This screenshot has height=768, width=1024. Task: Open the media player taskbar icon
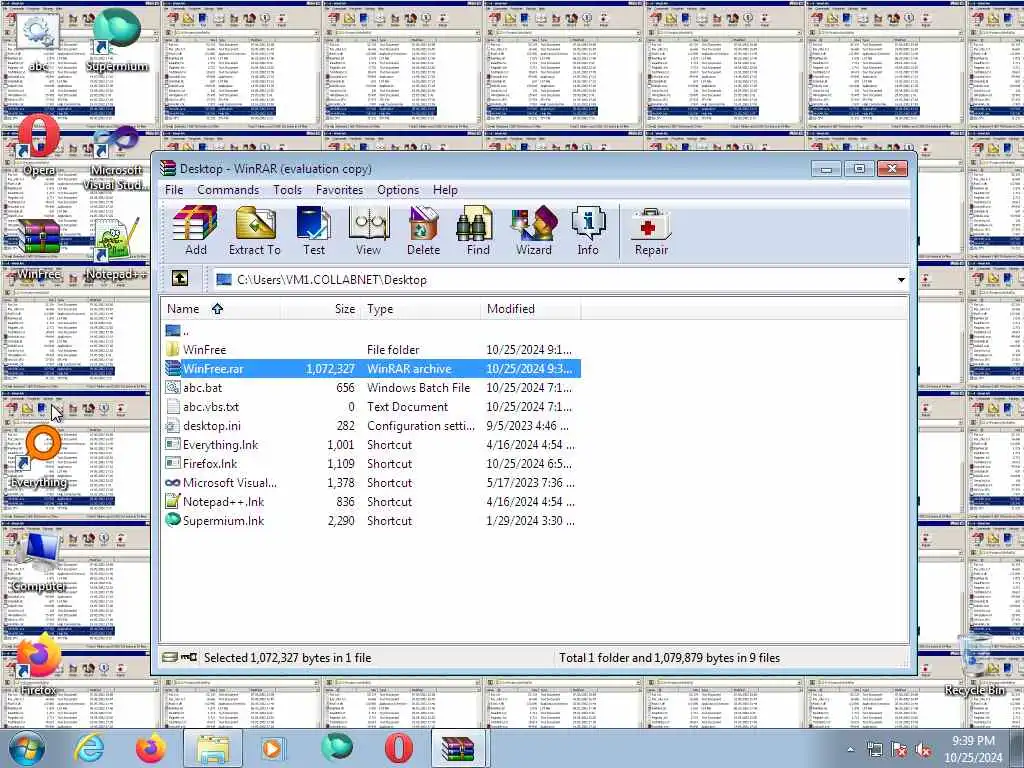pyautogui.click(x=272, y=748)
